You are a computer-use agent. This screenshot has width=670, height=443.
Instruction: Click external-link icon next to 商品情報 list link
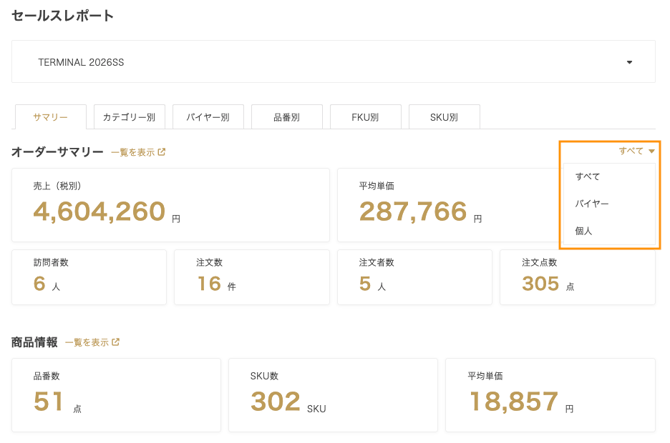pos(116,343)
